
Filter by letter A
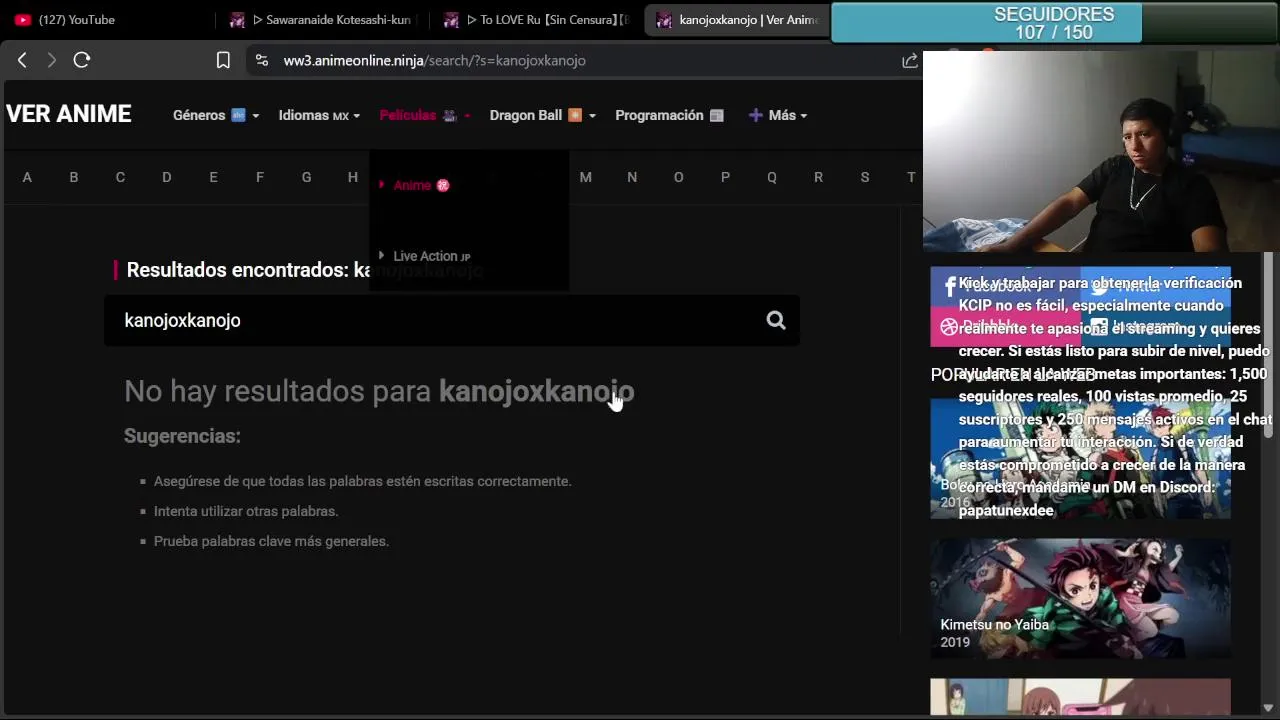click(27, 177)
